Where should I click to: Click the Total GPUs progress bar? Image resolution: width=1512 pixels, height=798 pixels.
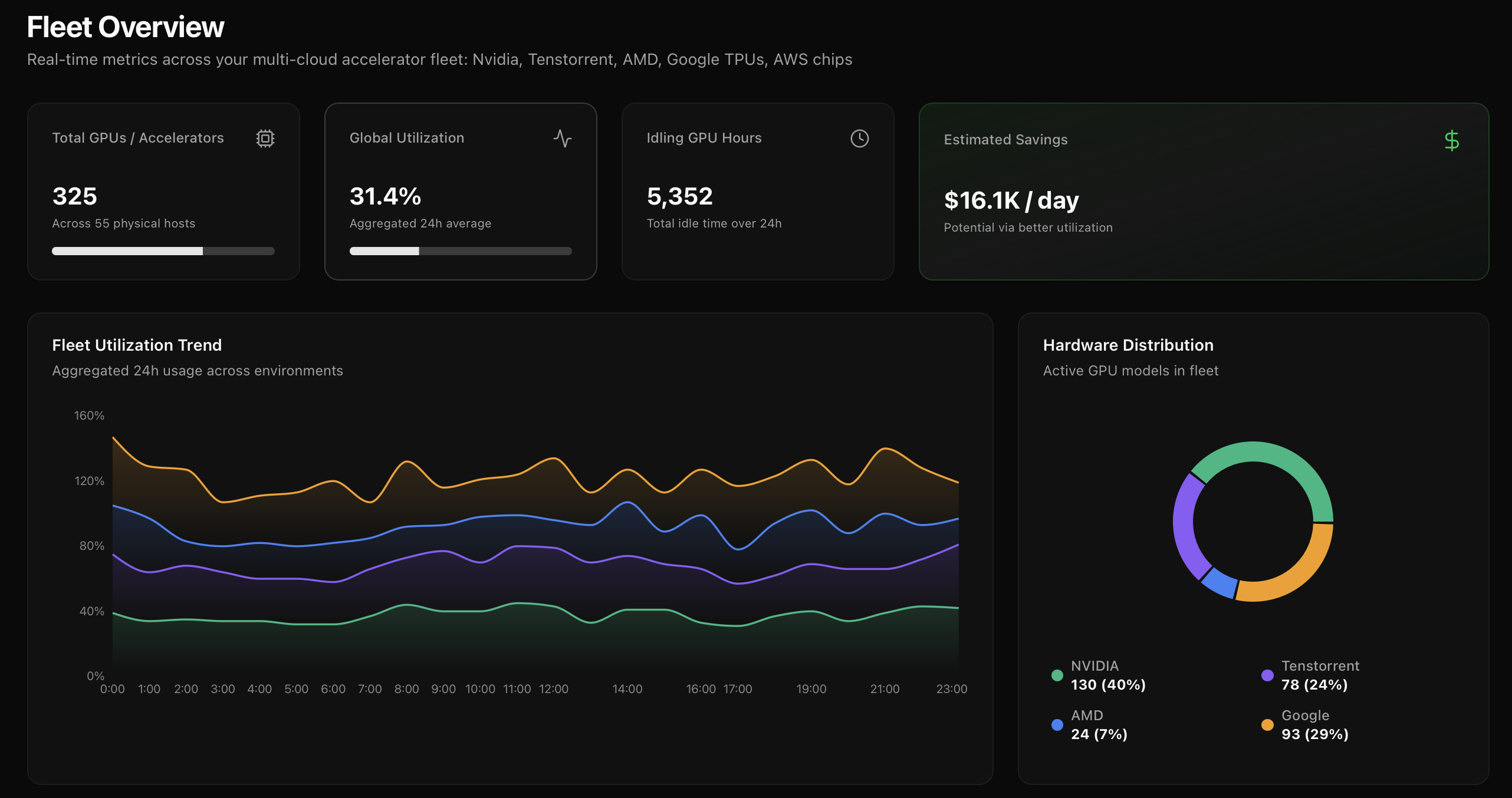pos(163,251)
